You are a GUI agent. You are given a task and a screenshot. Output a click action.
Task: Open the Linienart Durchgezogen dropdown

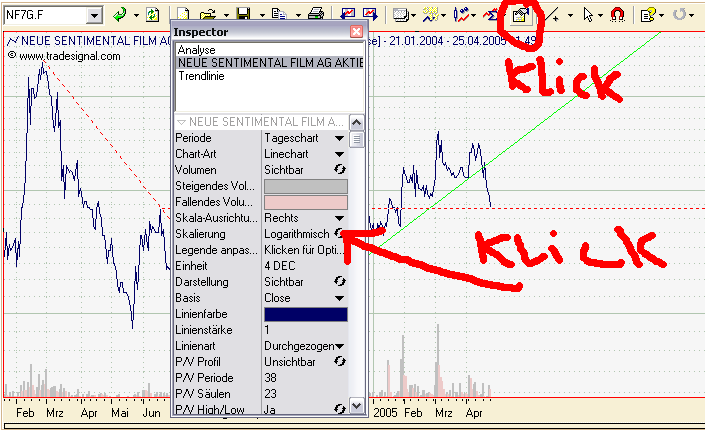tap(339, 346)
